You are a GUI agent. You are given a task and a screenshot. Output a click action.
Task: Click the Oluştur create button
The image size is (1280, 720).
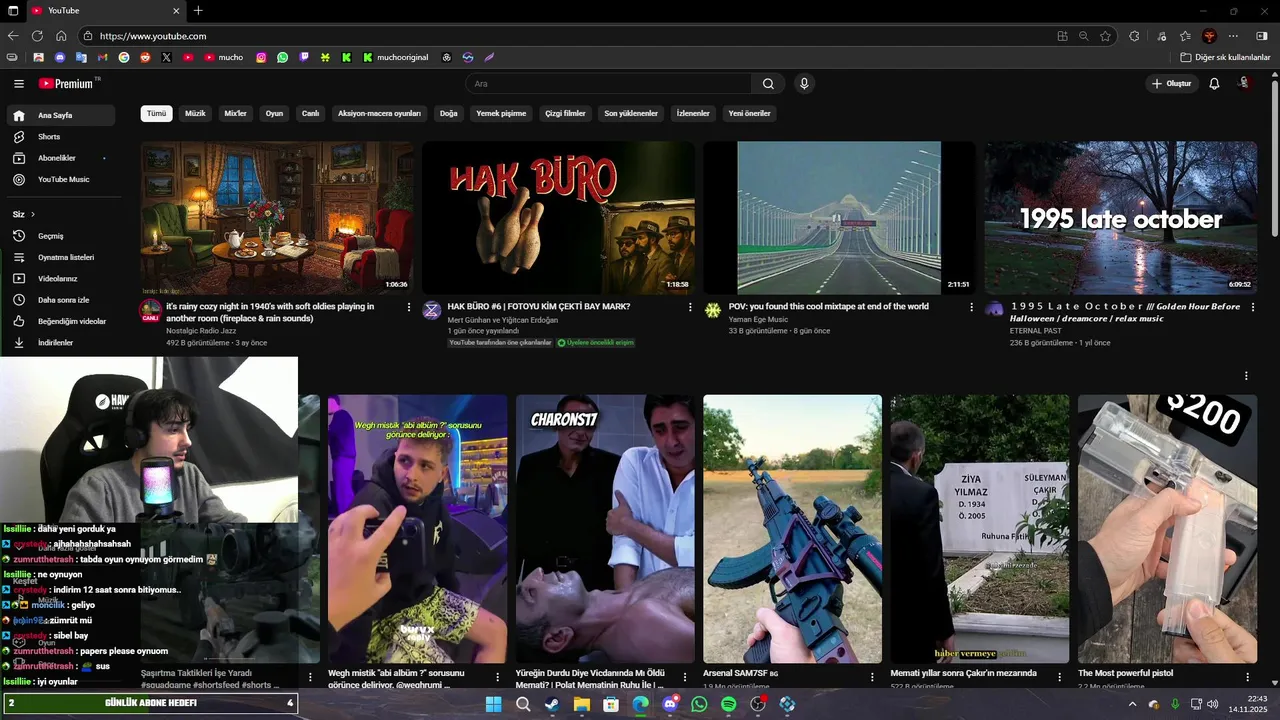pyautogui.click(x=1171, y=84)
